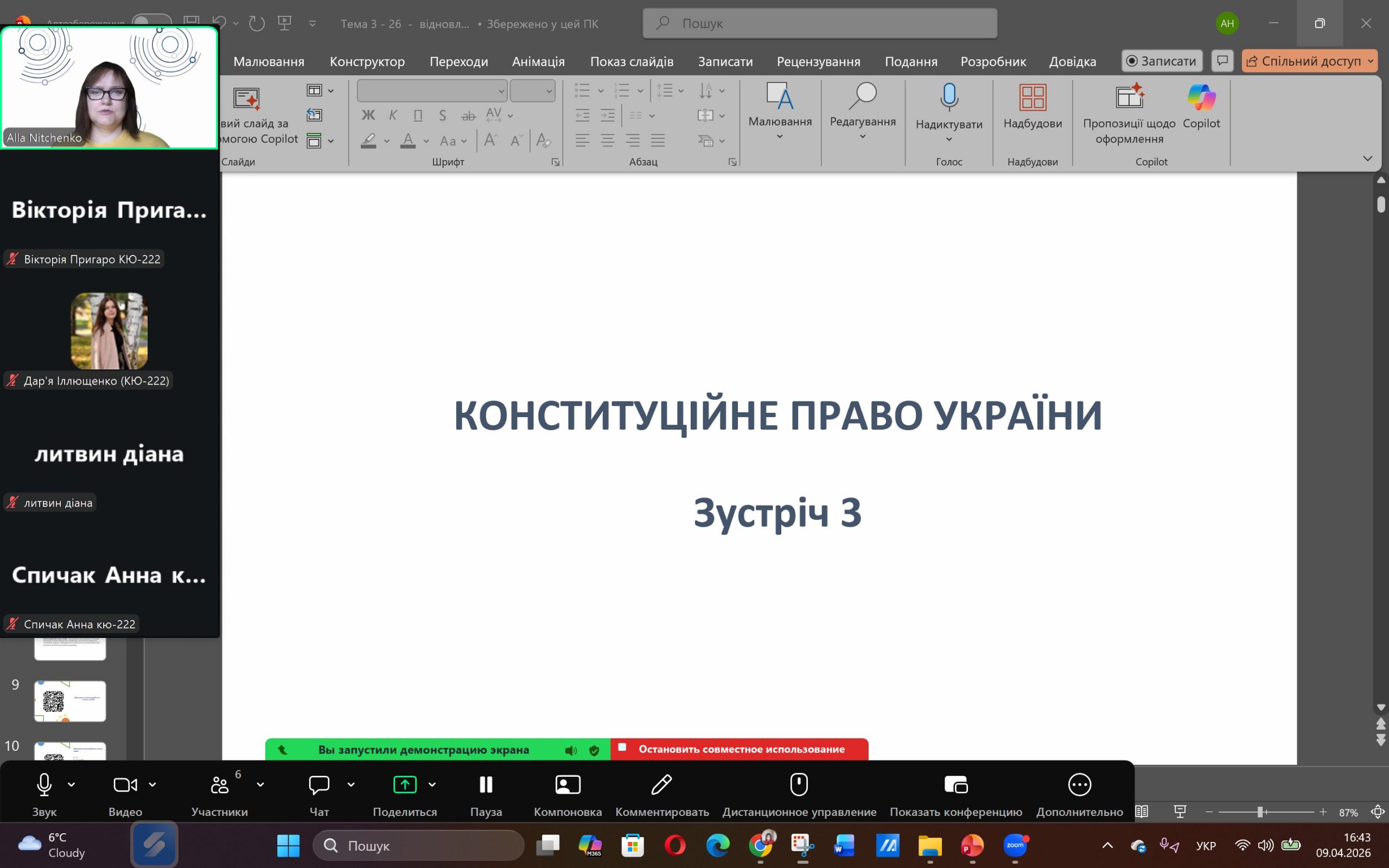1389x868 pixels.
Task: Open the Малювання ribbon tab
Action: (x=269, y=61)
